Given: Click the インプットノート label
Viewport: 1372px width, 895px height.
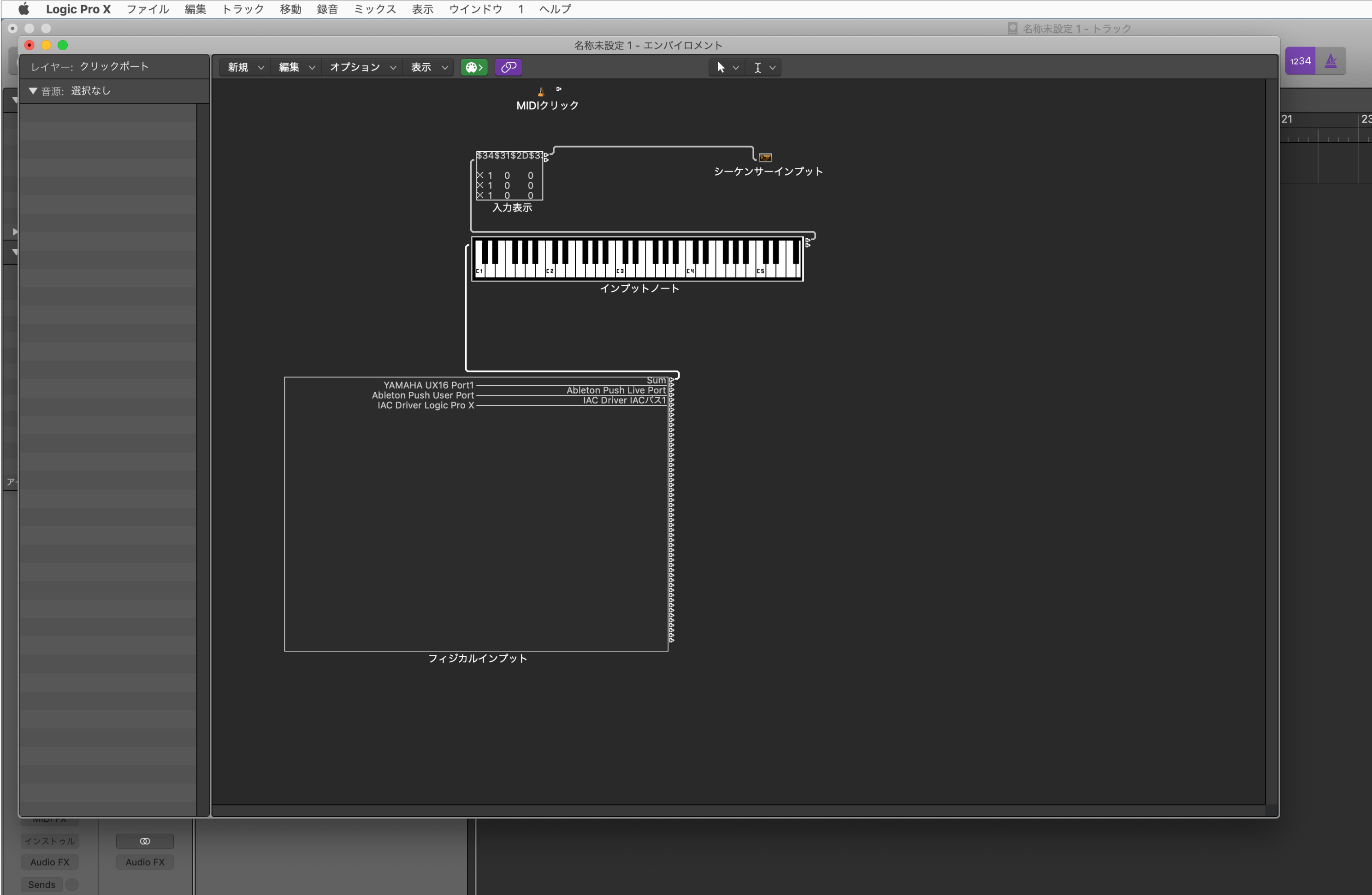Looking at the screenshot, I should [639, 288].
